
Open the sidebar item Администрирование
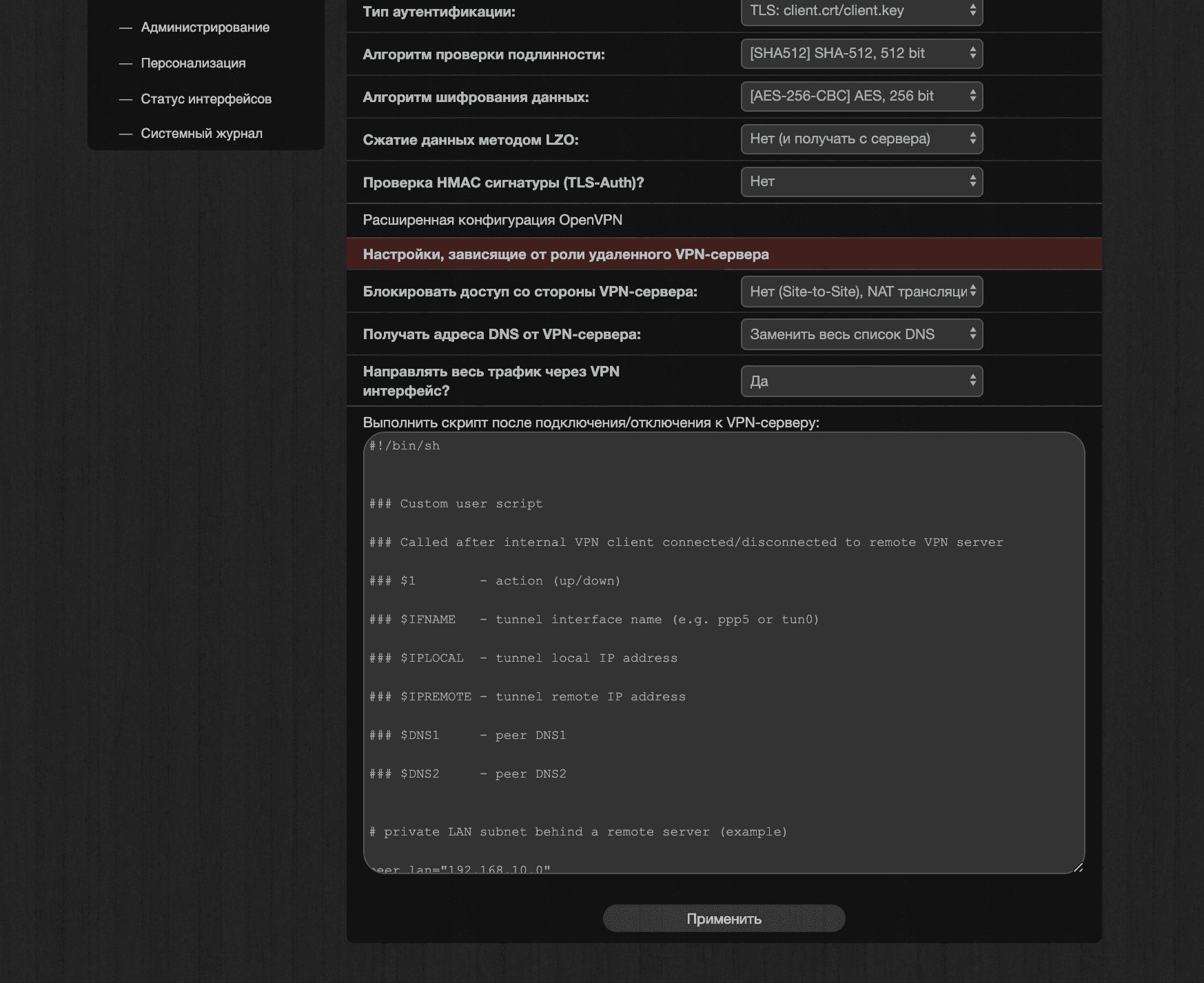(205, 28)
